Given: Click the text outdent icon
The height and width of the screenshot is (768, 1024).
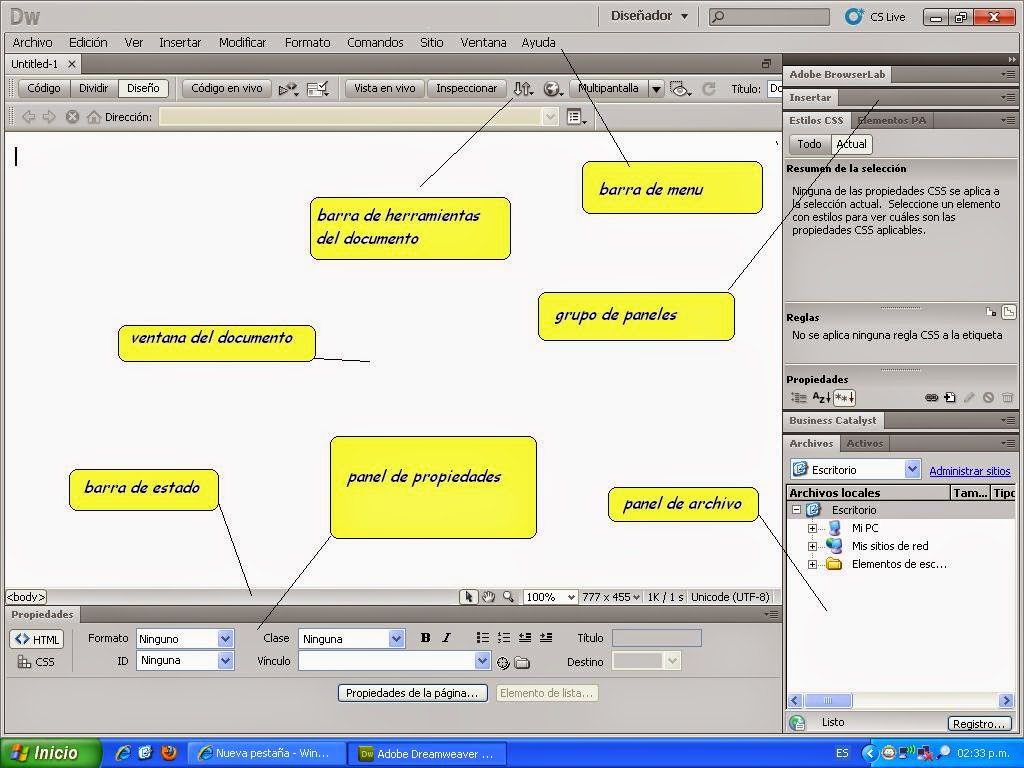Looking at the screenshot, I should (524, 638).
